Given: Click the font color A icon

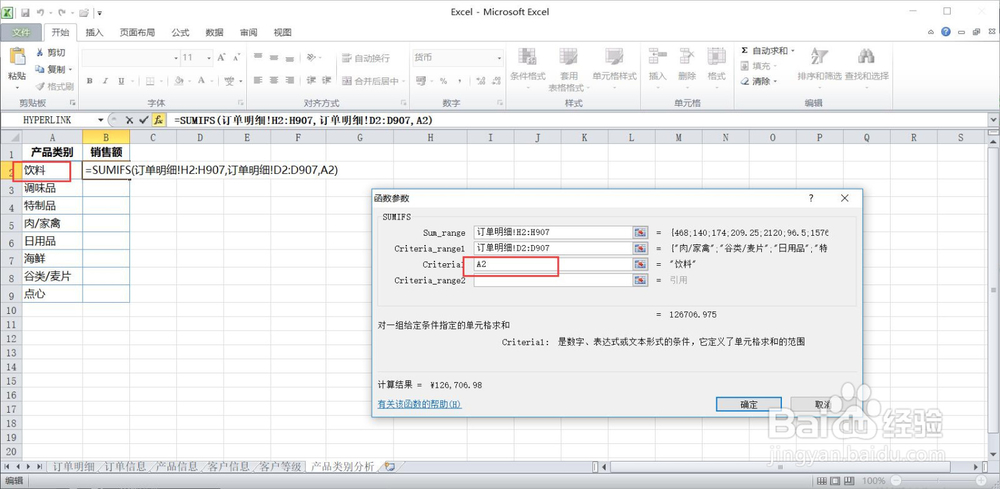Looking at the screenshot, I should click(202, 81).
